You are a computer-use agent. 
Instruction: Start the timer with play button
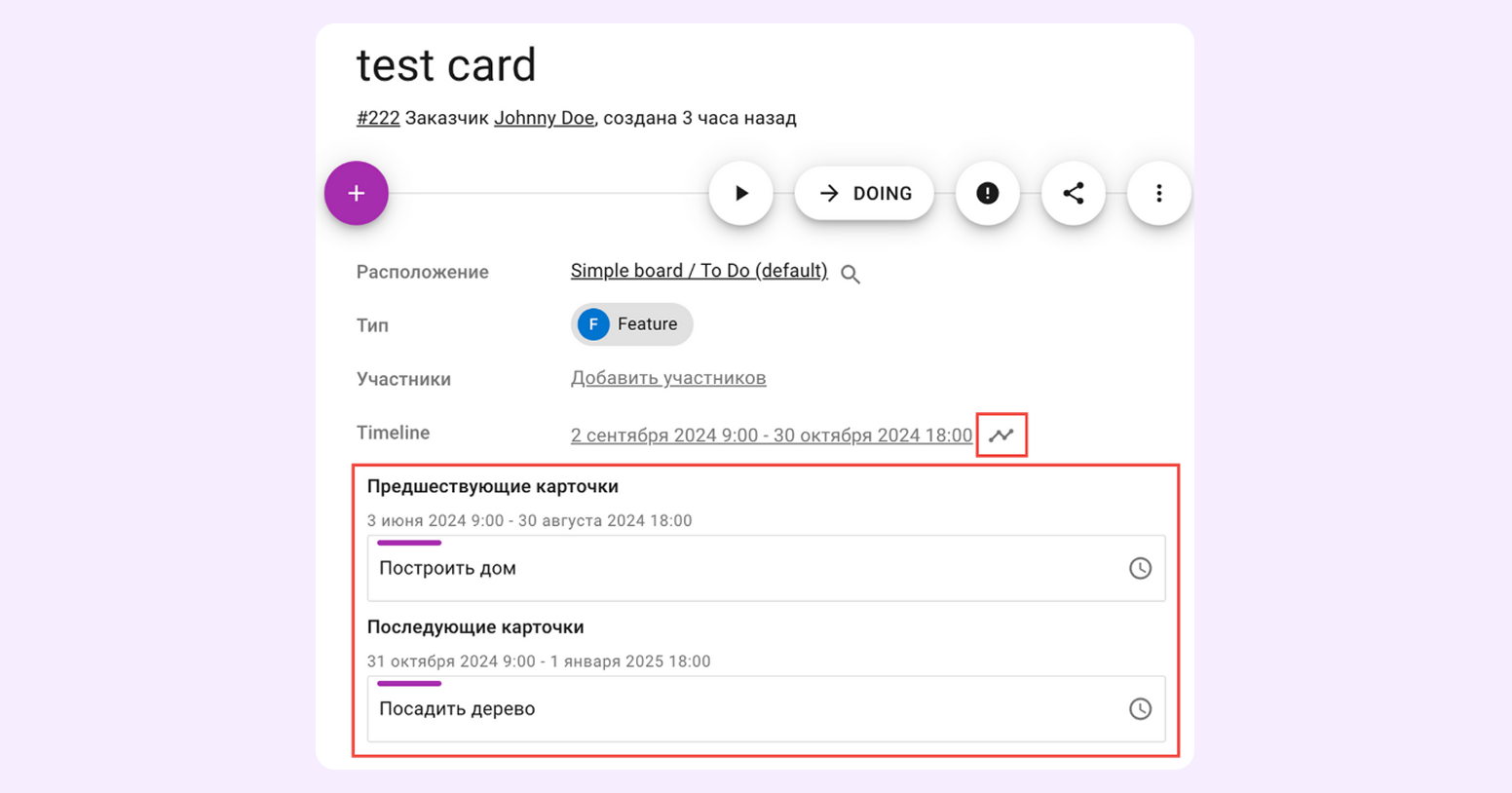click(741, 193)
